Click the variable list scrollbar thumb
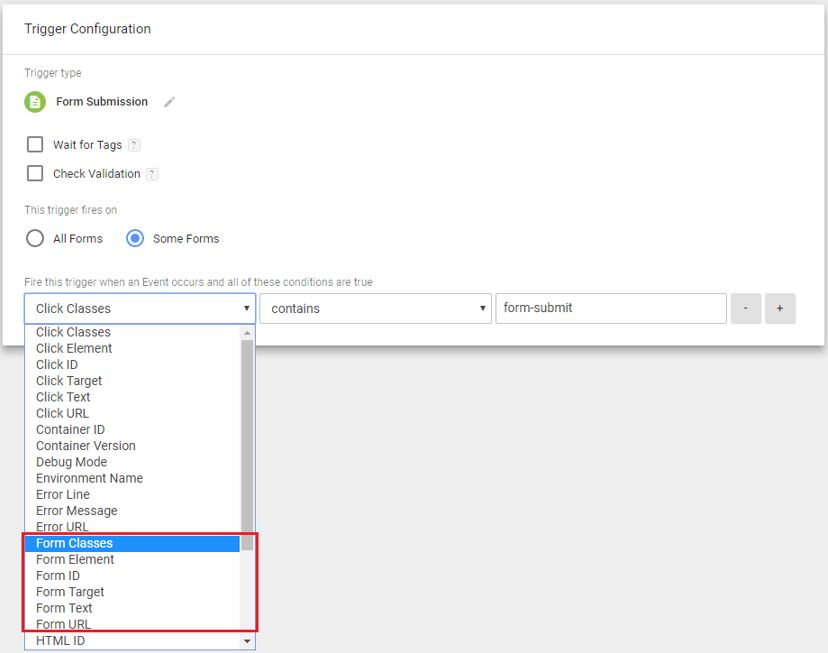828x653 pixels. (247, 440)
